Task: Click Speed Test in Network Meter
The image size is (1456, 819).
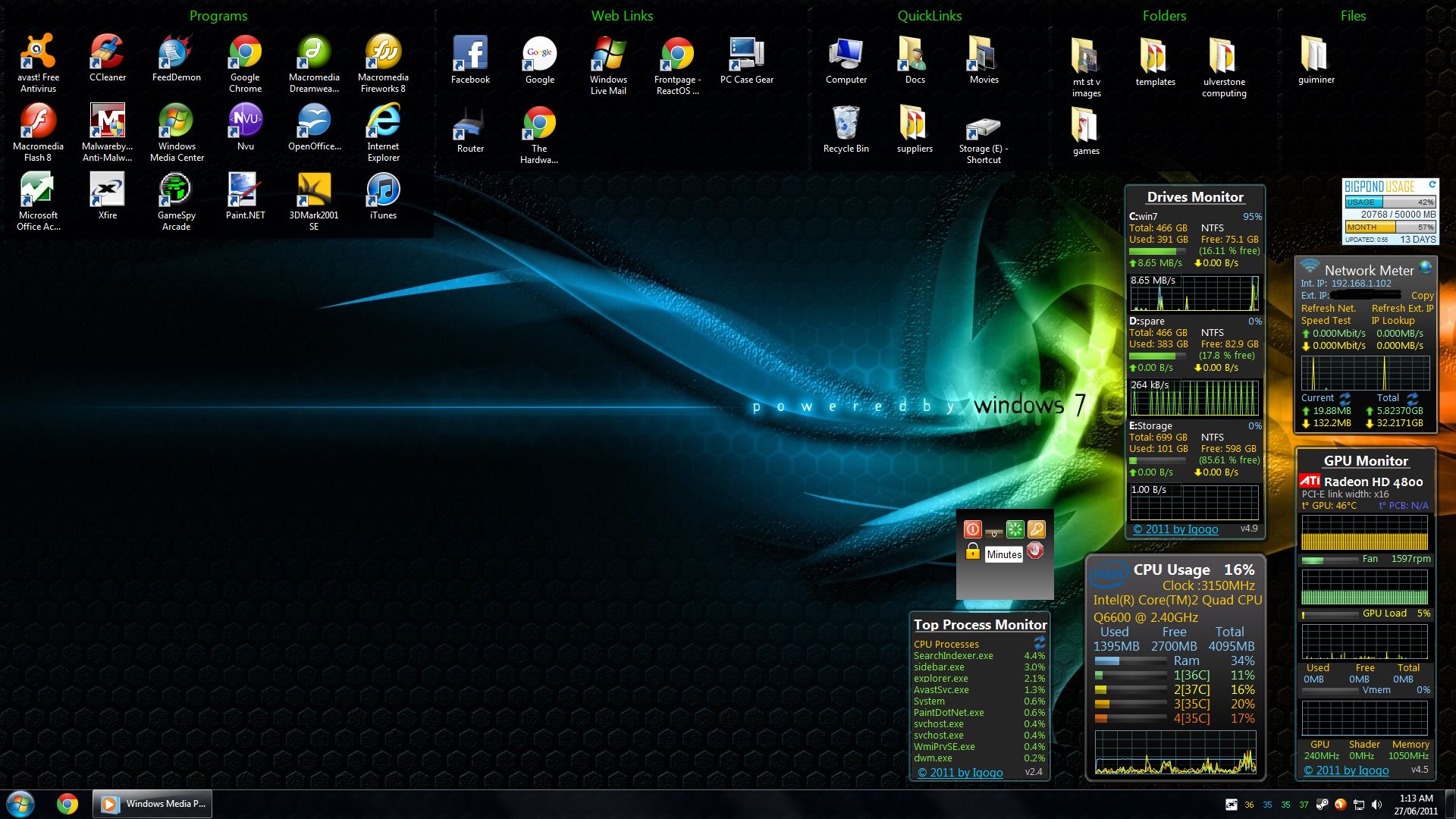Action: 1326,321
